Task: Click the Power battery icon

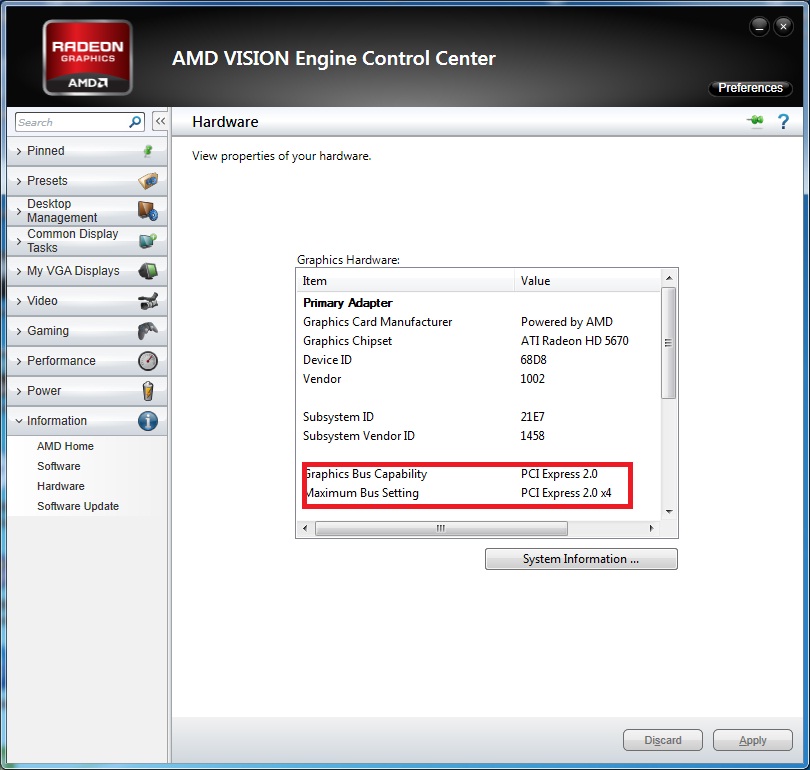Action: click(148, 391)
